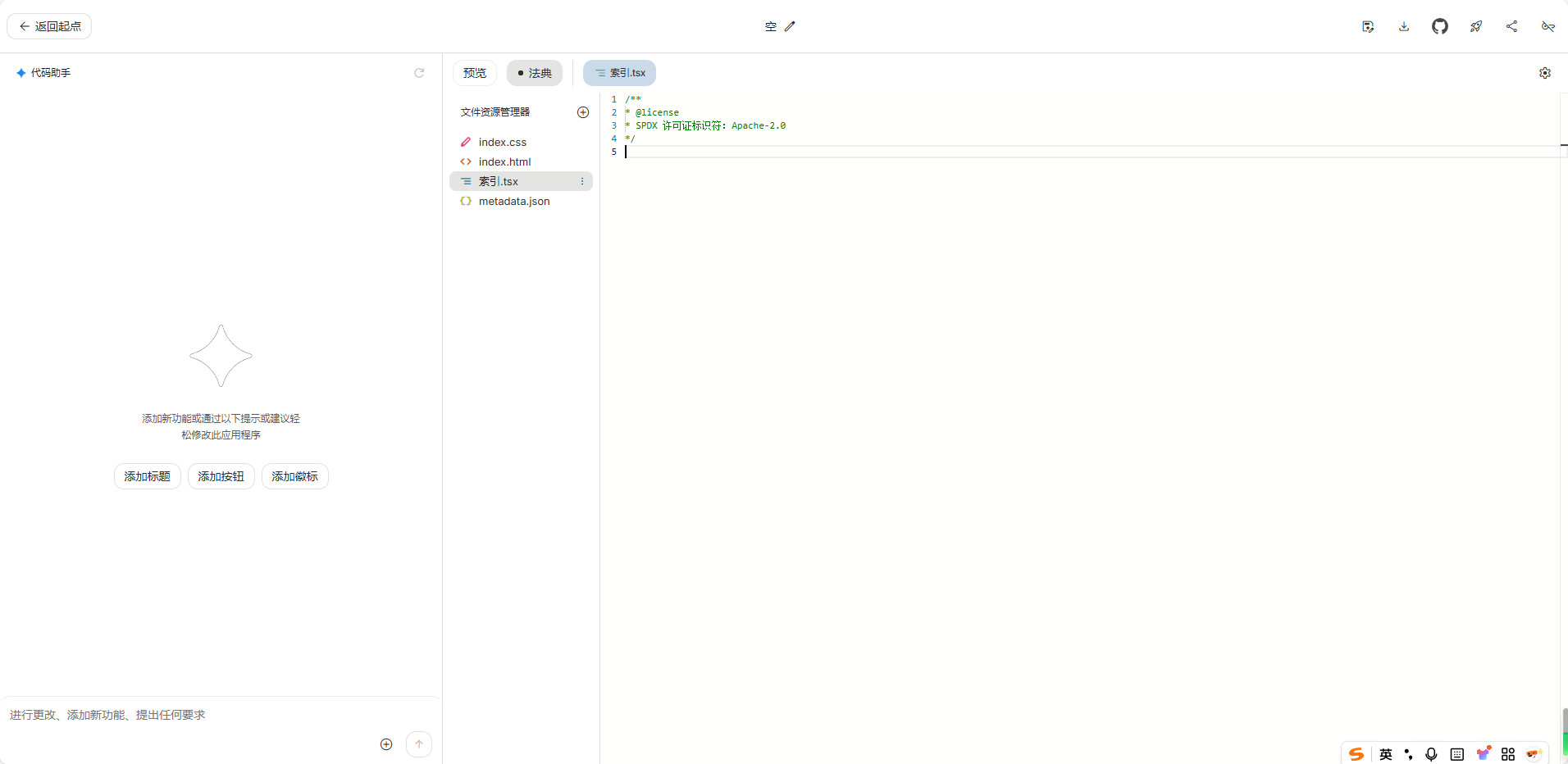The width and height of the screenshot is (1568, 764).
Task: Select the 索引.tsx editor tab
Action: click(x=619, y=73)
